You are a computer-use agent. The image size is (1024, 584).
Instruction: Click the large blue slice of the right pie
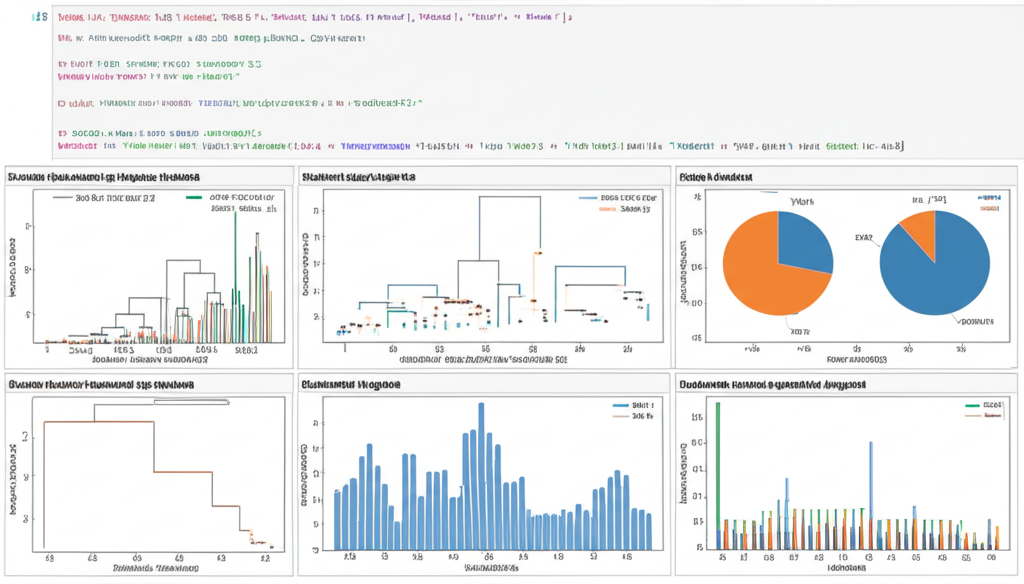pyautogui.click(x=940, y=275)
